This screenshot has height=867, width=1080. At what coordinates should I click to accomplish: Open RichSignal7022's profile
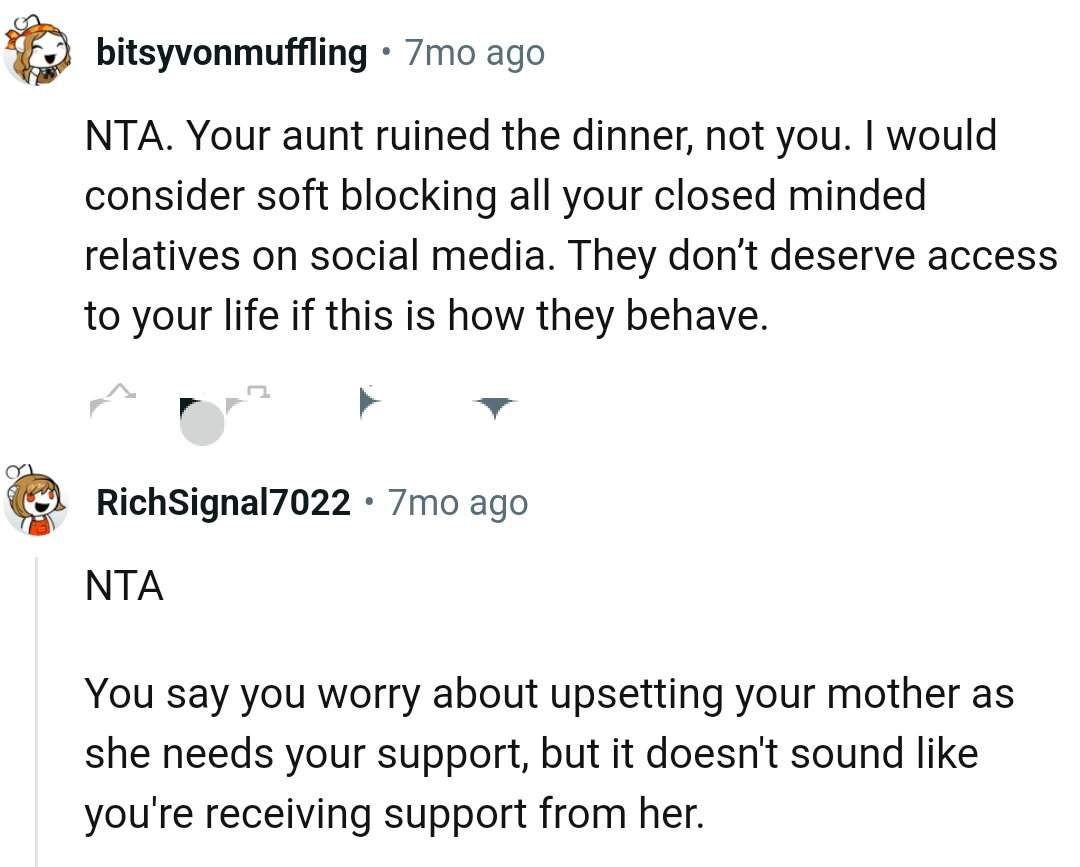(x=222, y=503)
